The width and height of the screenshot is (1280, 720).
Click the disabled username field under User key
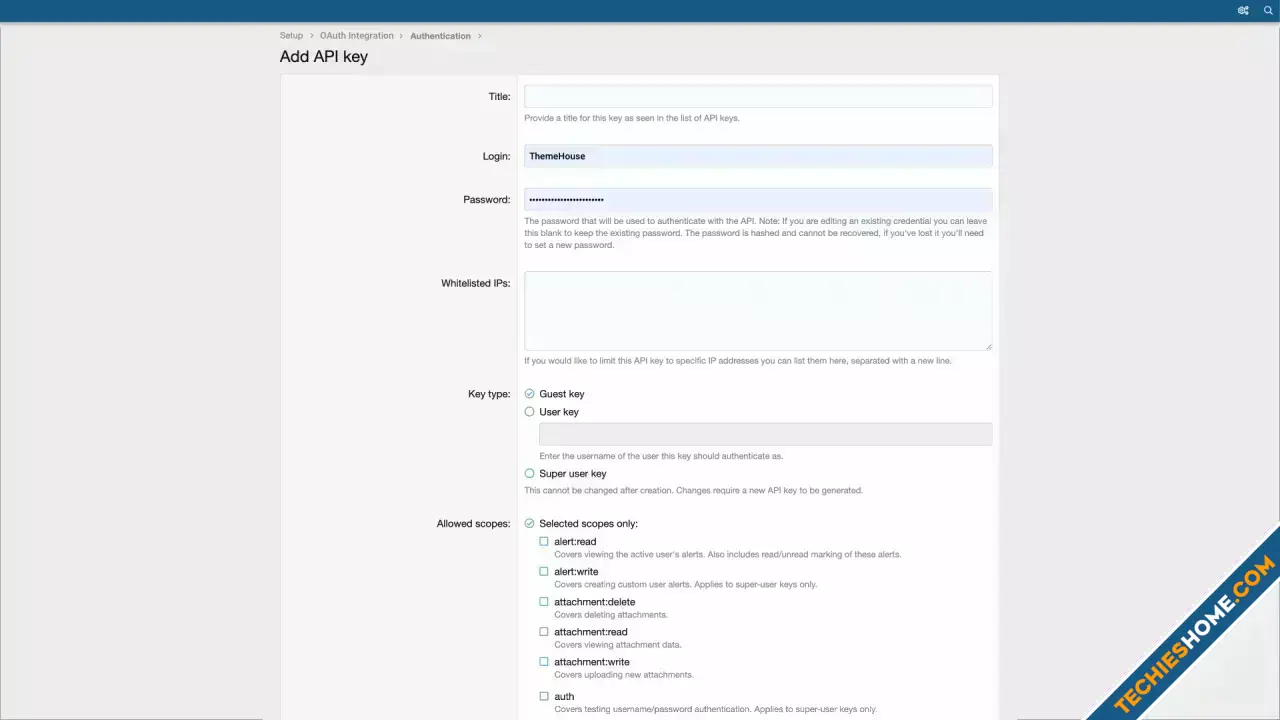(766, 434)
